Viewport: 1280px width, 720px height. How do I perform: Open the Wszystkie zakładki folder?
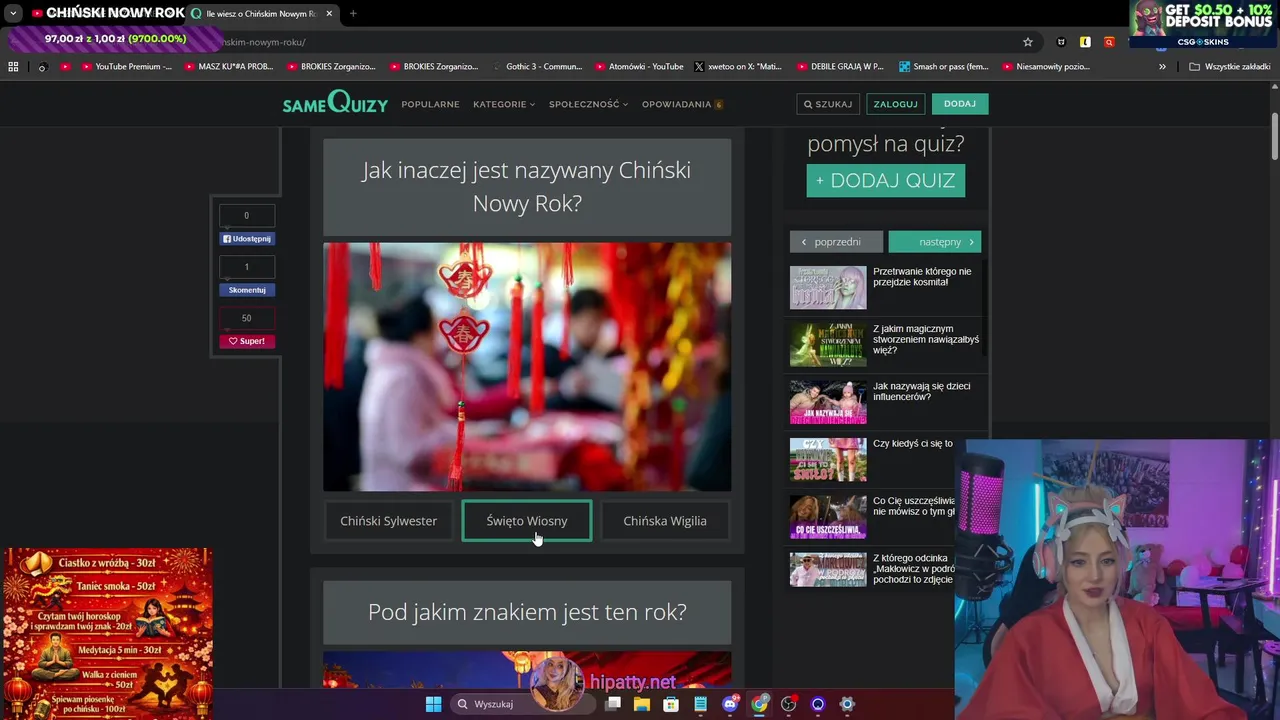pyautogui.click(x=1230, y=67)
